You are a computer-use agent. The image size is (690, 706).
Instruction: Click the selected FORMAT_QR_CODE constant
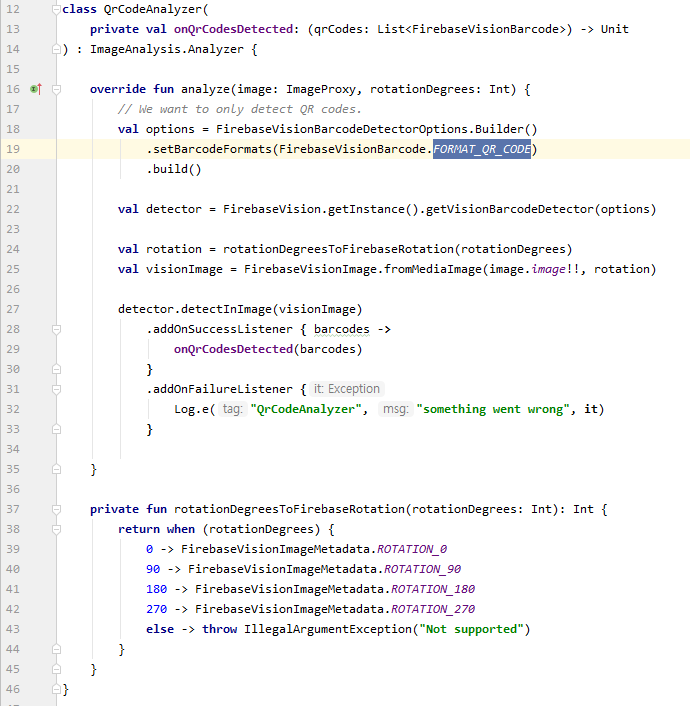click(x=481, y=149)
